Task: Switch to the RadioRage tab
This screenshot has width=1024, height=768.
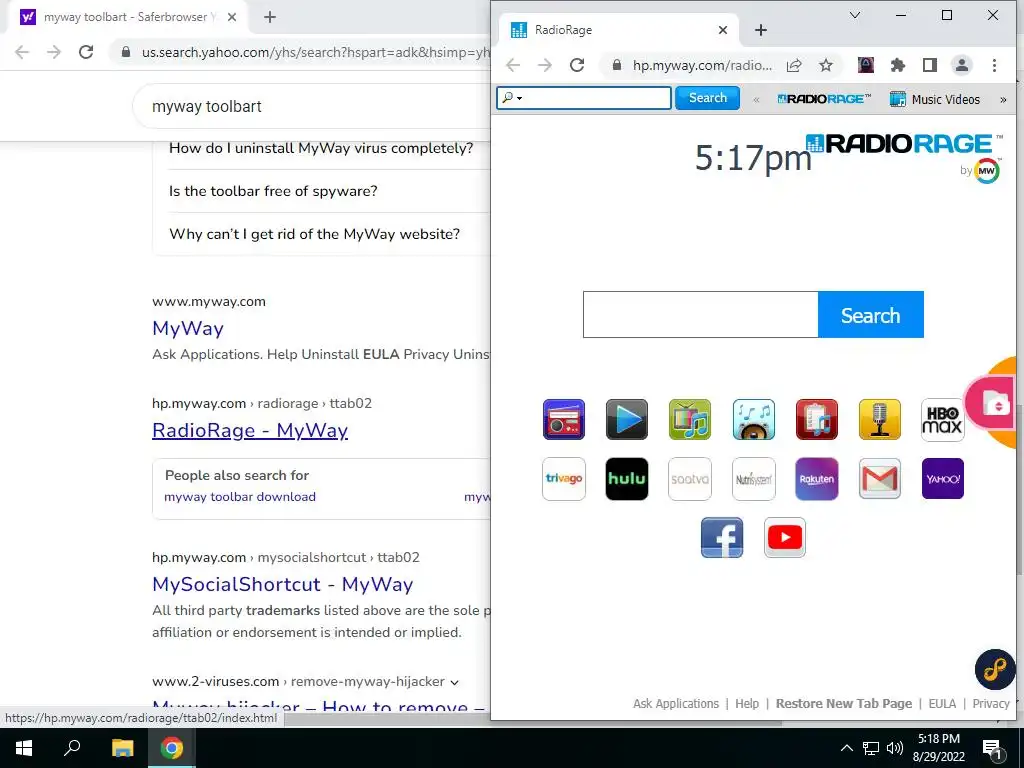Action: coord(618,30)
